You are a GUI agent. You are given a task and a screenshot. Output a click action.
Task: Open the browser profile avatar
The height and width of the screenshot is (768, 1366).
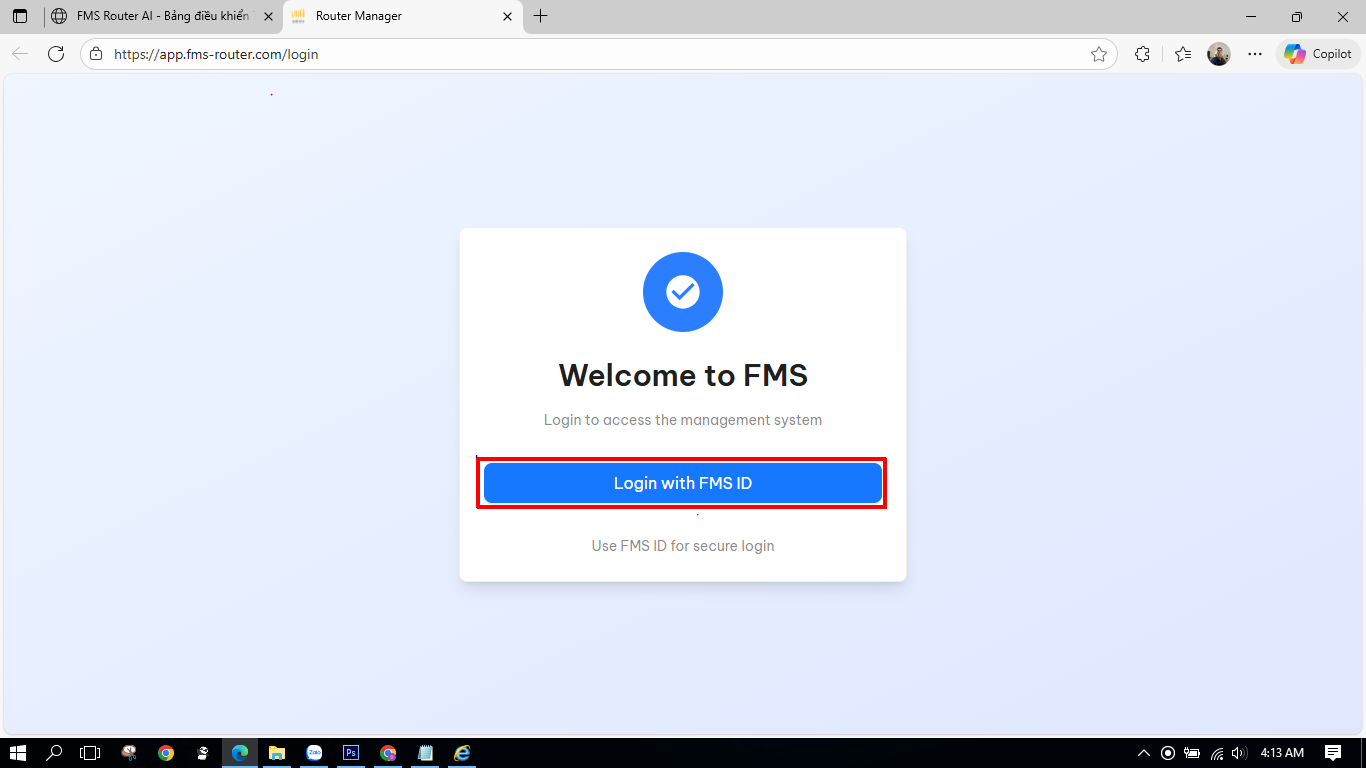point(1218,54)
